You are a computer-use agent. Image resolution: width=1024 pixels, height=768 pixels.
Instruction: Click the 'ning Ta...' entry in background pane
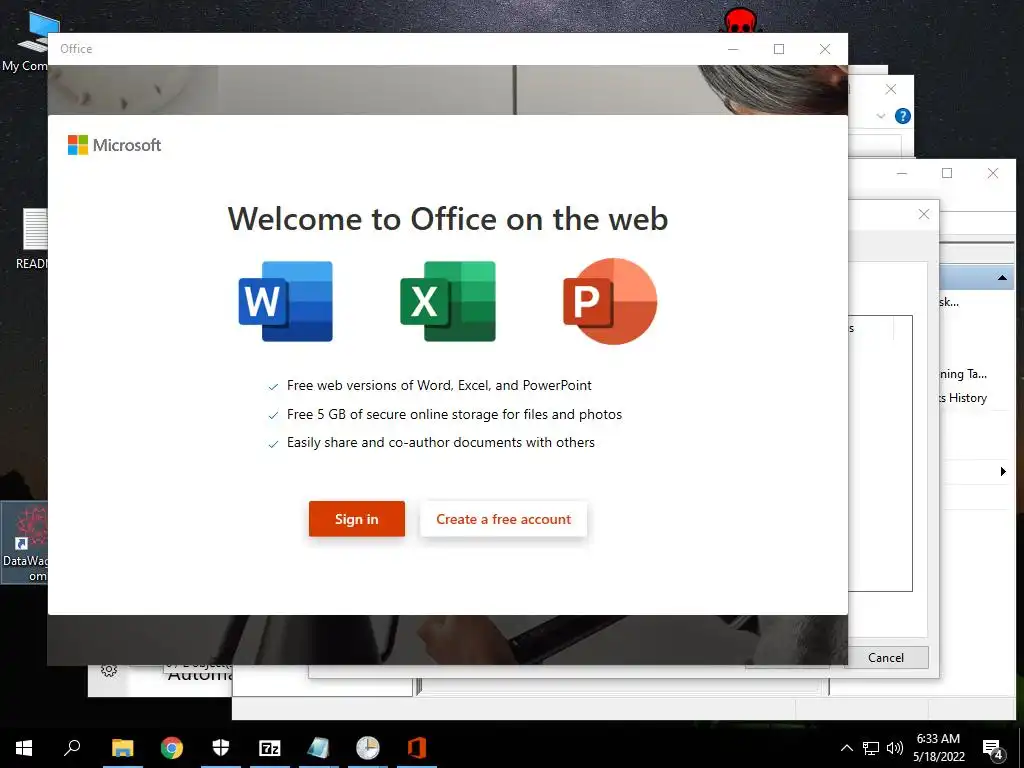point(963,374)
